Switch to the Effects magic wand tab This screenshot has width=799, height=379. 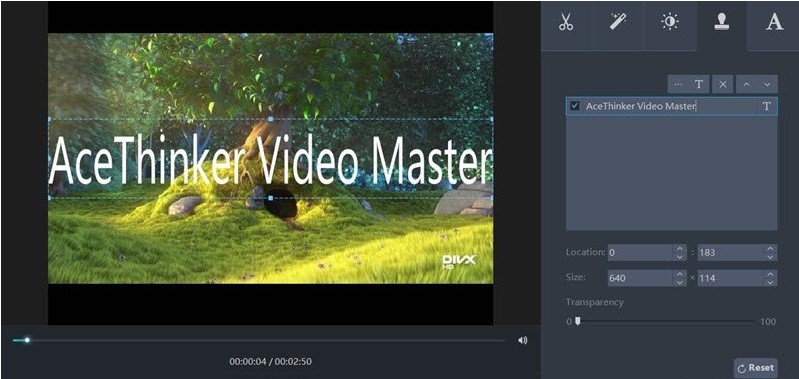tap(618, 23)
